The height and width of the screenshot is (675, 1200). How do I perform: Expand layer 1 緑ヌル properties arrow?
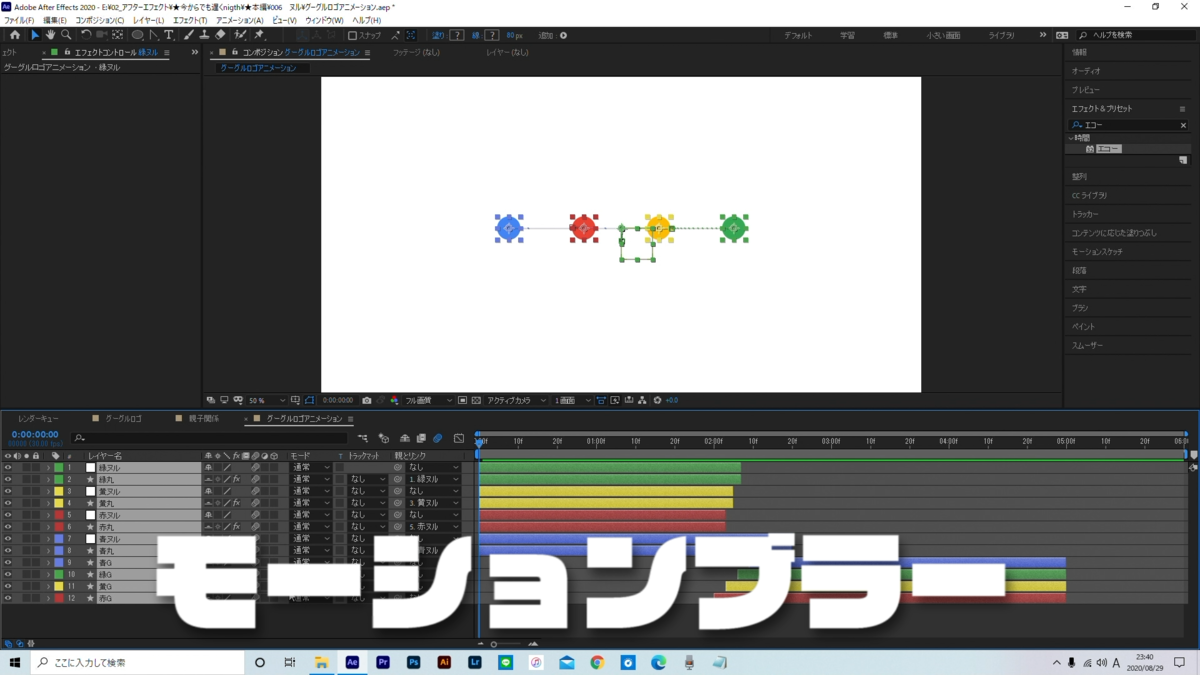coord(47,467)
